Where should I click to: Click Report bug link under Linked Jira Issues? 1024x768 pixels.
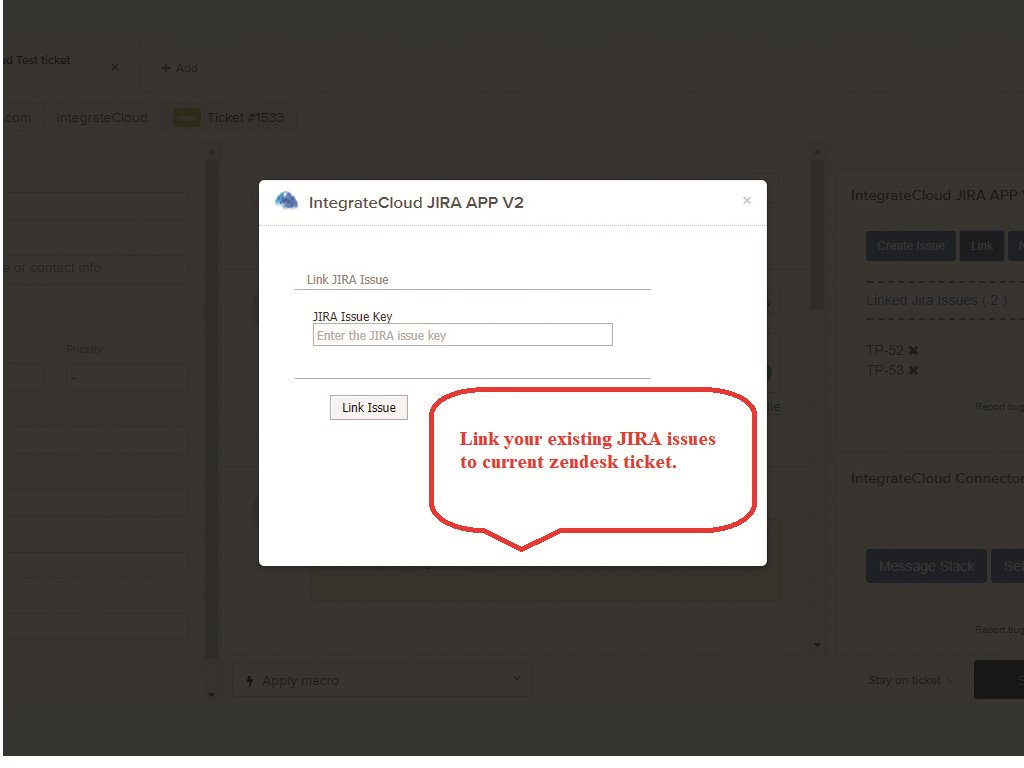coord(999,407)
